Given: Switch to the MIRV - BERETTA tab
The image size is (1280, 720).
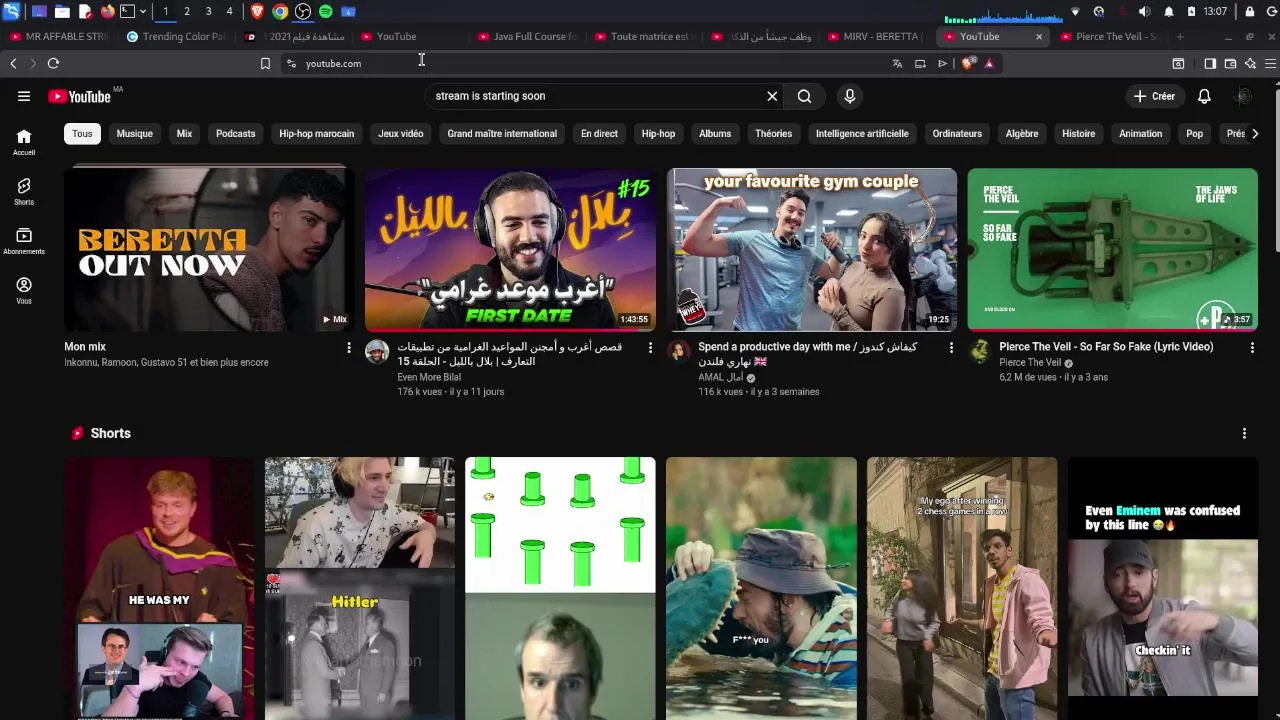Looking at the screenshot, I should click(x=876, y=36).
